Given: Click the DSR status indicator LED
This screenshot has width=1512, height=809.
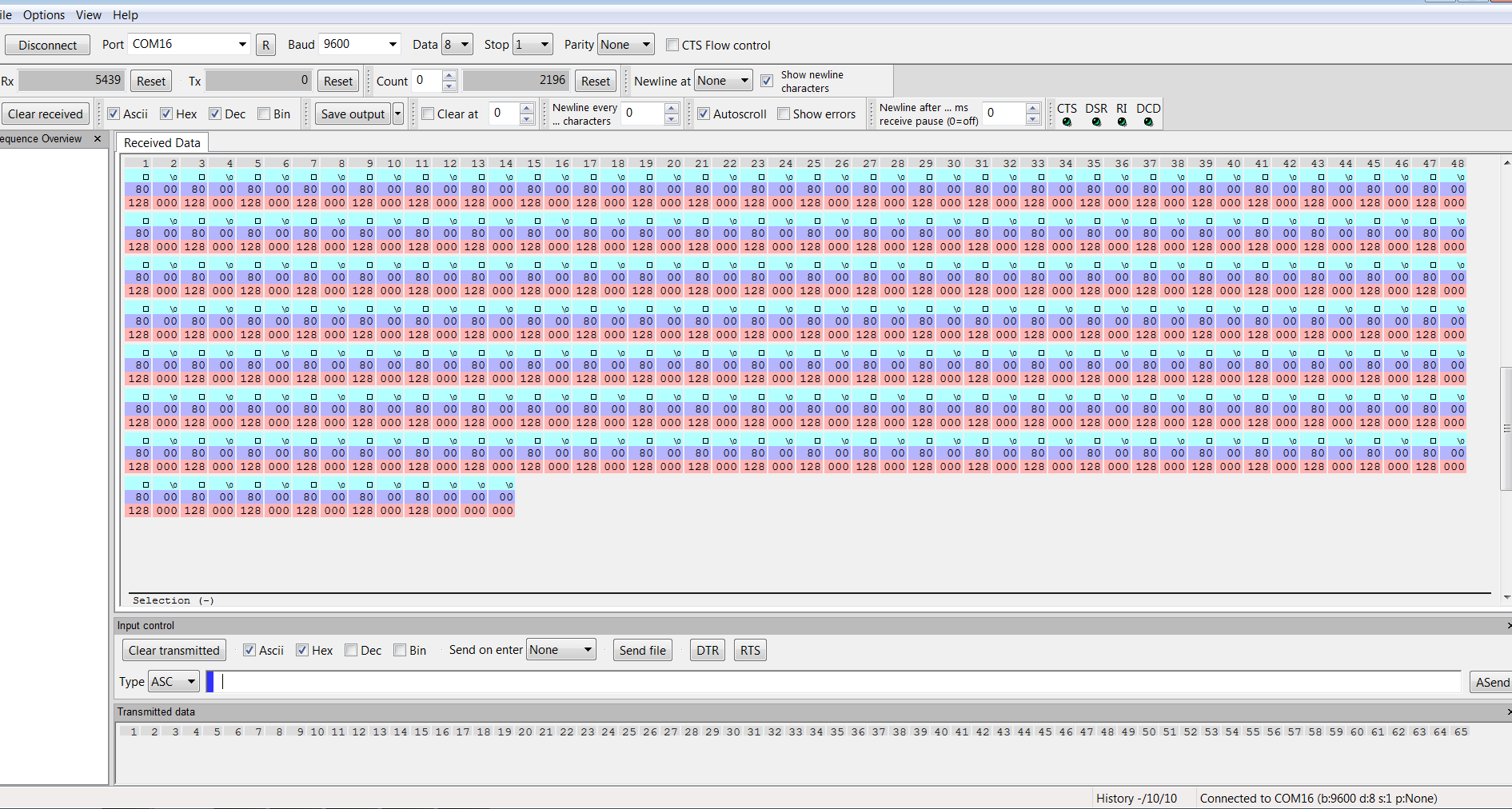Looking at the screenshot, I should (x=1096, y=122).
